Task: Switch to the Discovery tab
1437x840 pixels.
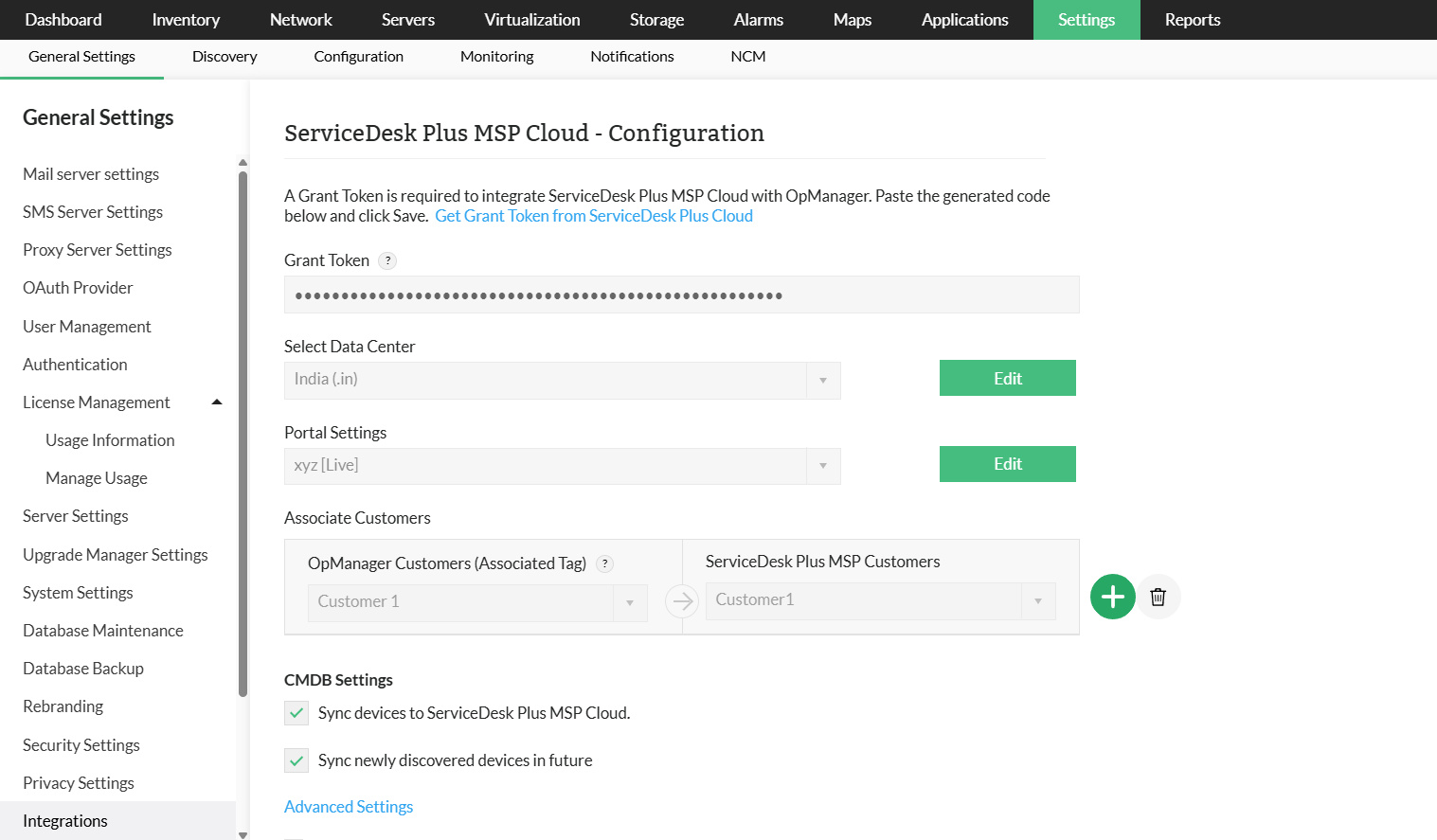Action: pos(224,56)
